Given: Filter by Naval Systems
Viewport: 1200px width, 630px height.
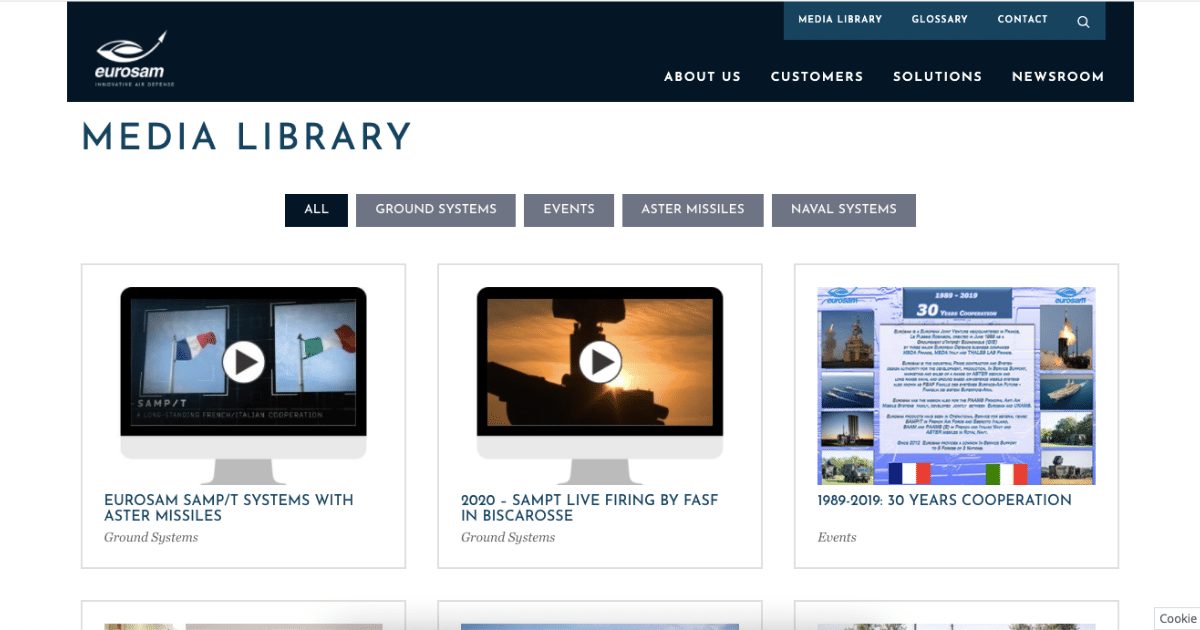Looking at the screenshot, I should [844, 210].
